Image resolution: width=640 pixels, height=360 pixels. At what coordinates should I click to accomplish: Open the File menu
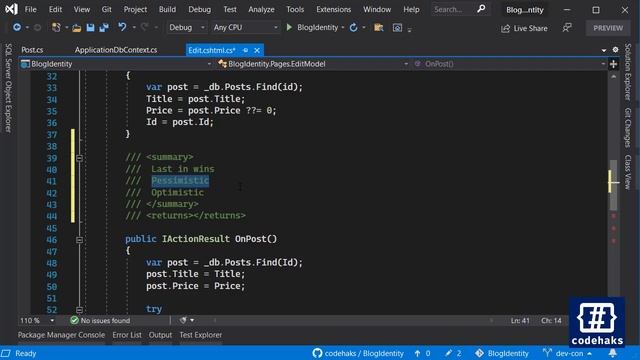click(x=31, y=9)
